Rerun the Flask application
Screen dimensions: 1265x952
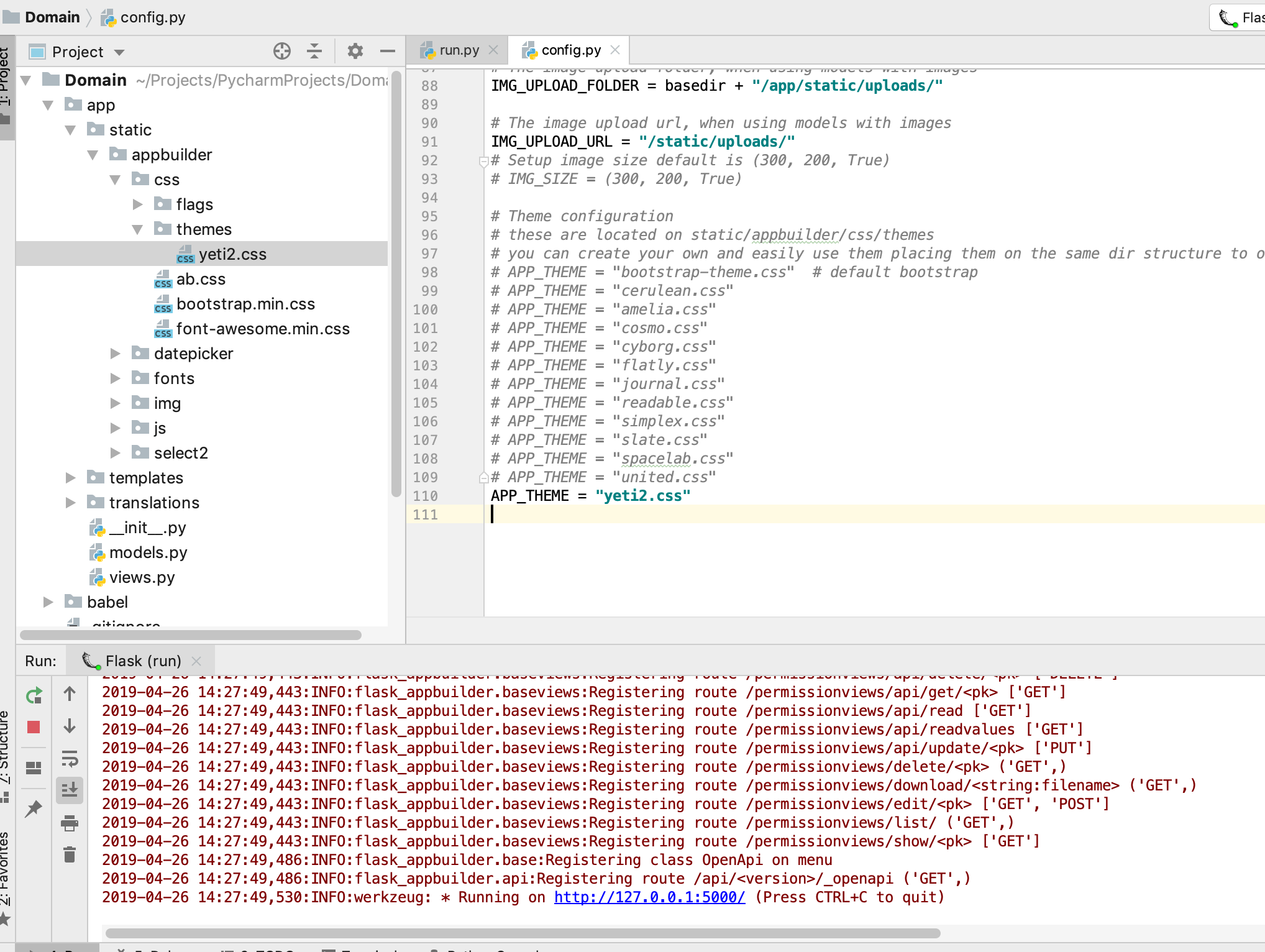pyautogui.click(x=34, y=695)
